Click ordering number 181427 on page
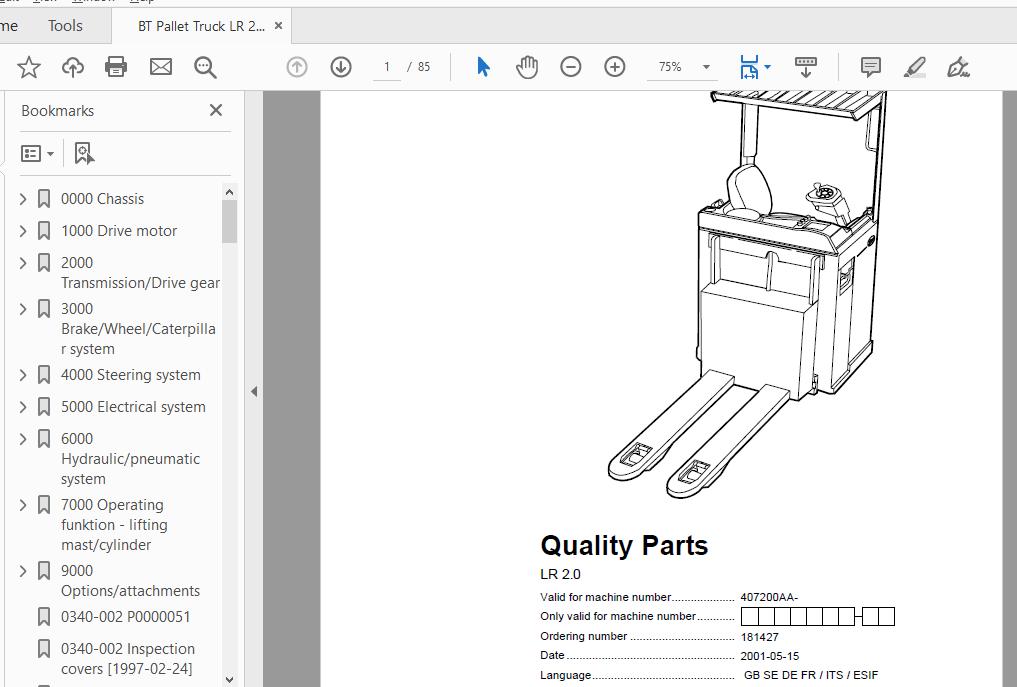The image size is (1017, 687). coord(760,637)
